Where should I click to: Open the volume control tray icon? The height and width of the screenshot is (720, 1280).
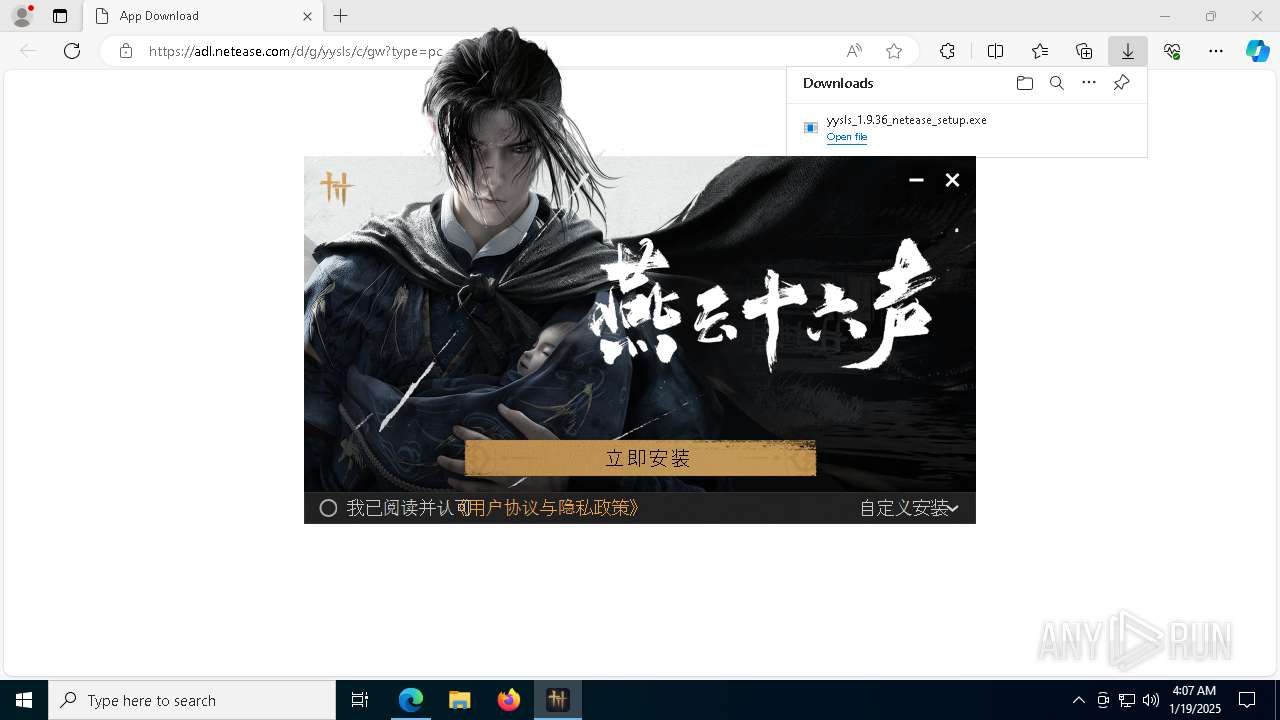pyautogui.click(x=1150, y=700)
